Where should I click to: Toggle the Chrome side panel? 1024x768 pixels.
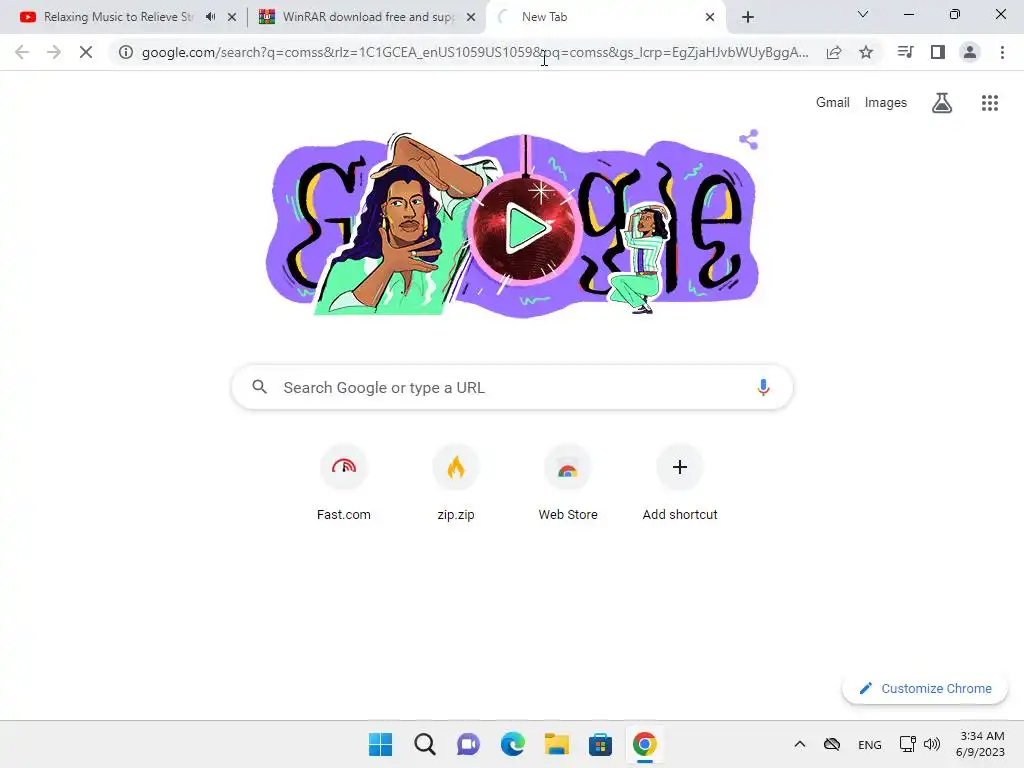click(x=938, y=52)
